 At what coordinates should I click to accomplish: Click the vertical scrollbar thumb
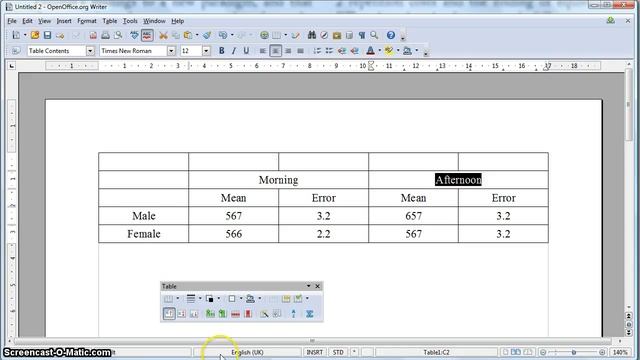629,105
